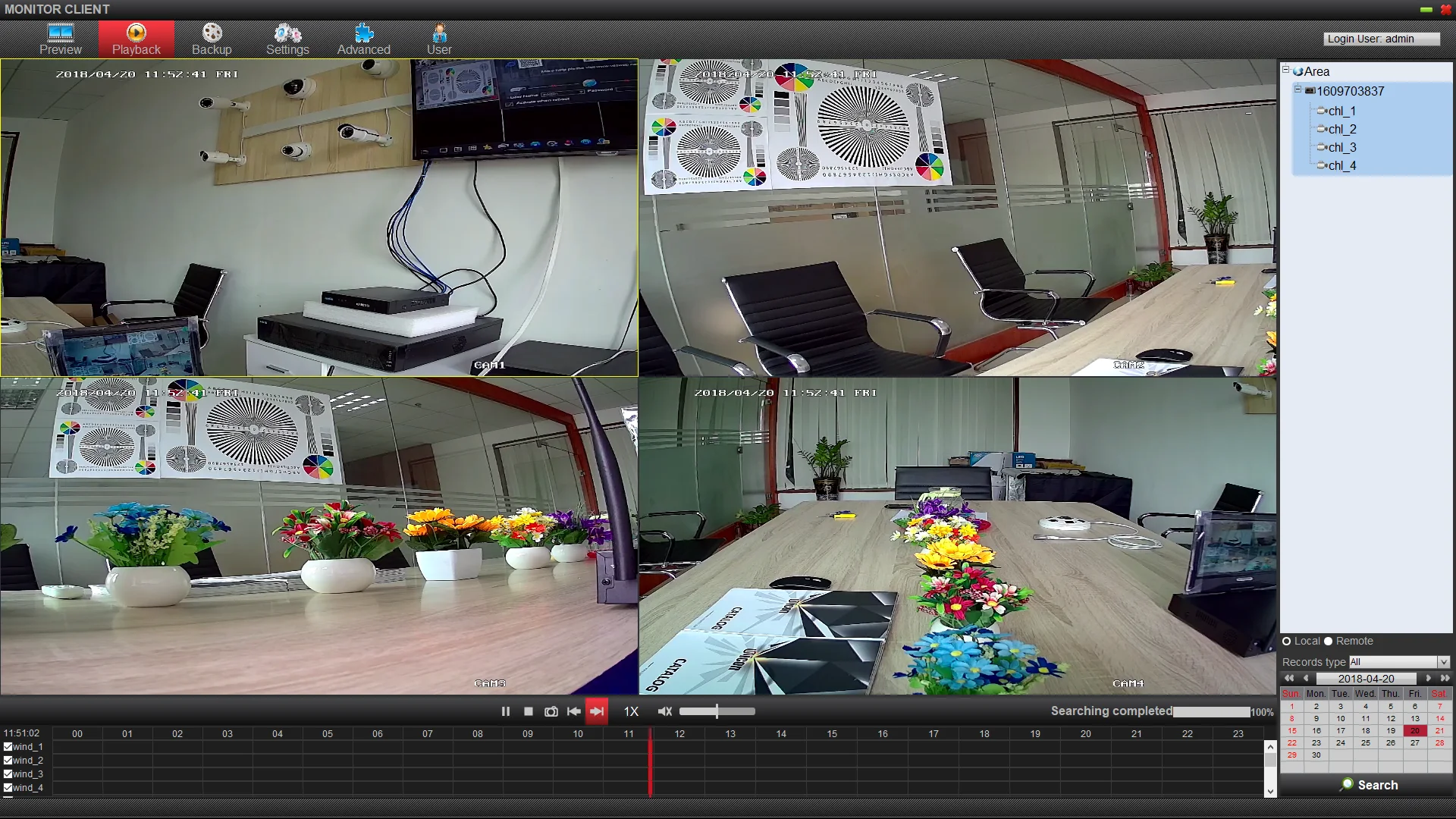The image size is (1456, 819).
Task: Open the Records type dropdown
Action: coord(1444,662)
